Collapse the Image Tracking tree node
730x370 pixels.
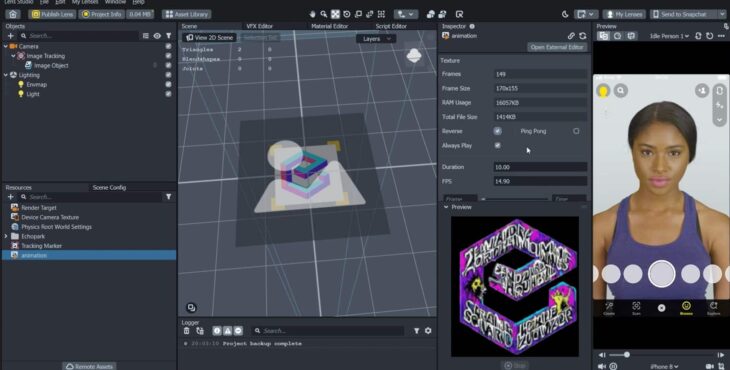click(x=14, y=56)
